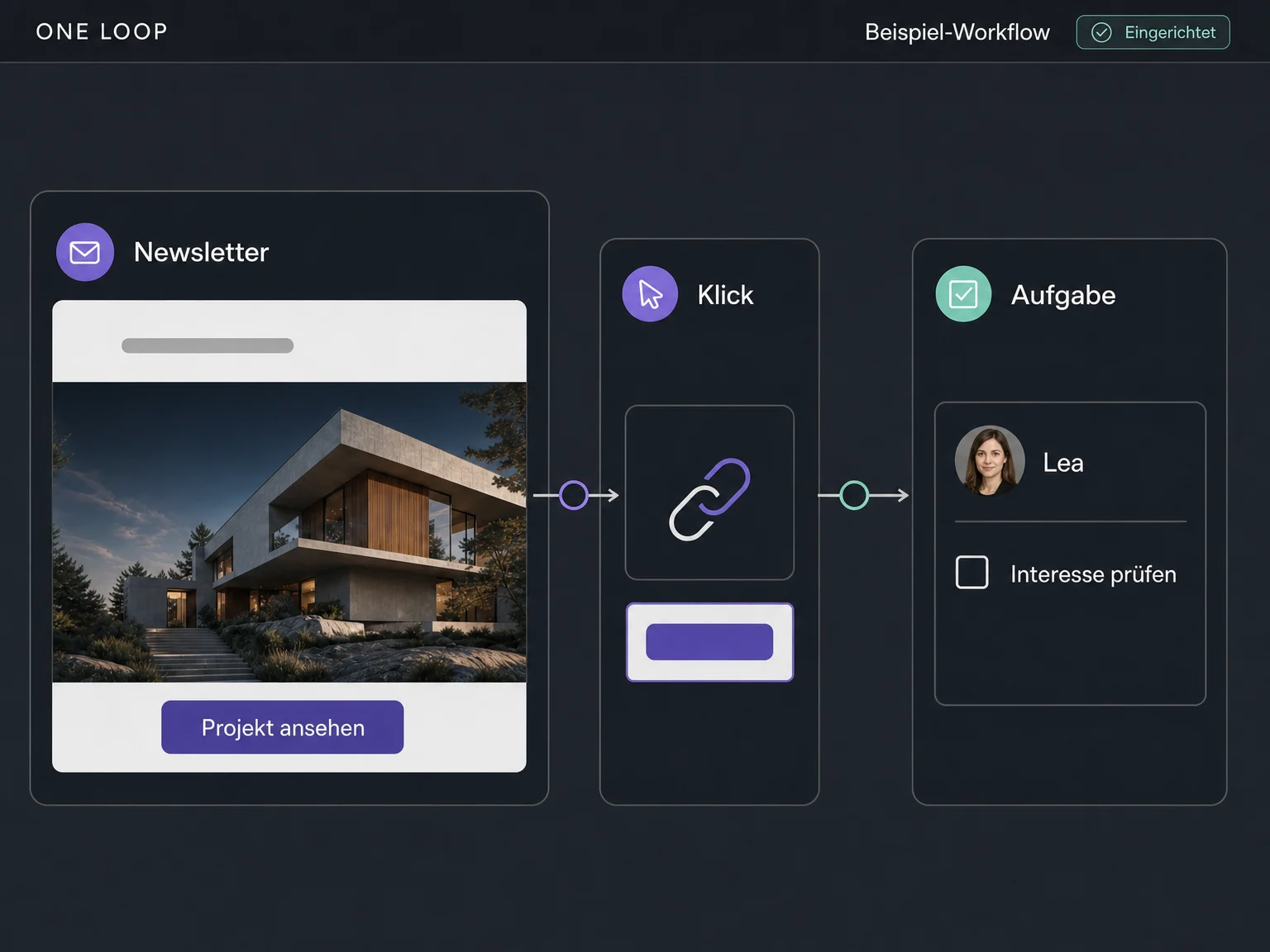Click the purple button preview under the link tile

(709, 642)
